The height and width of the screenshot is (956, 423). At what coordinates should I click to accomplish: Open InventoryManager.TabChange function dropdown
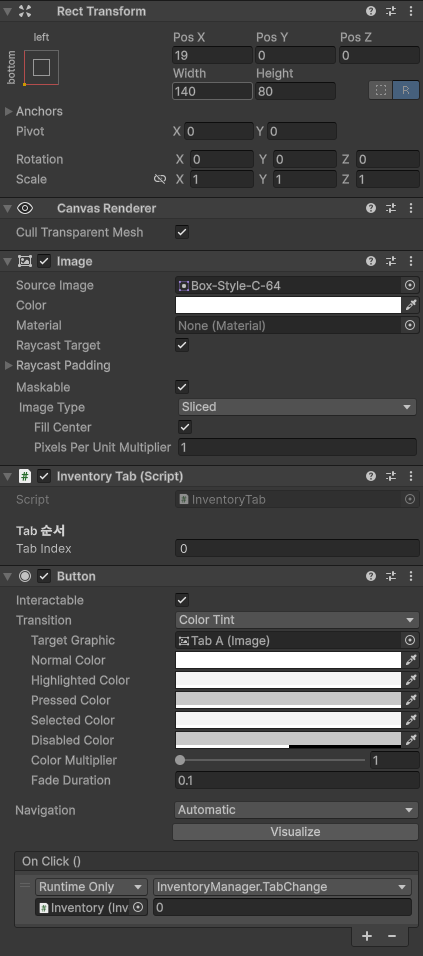[x=282, y=887]
